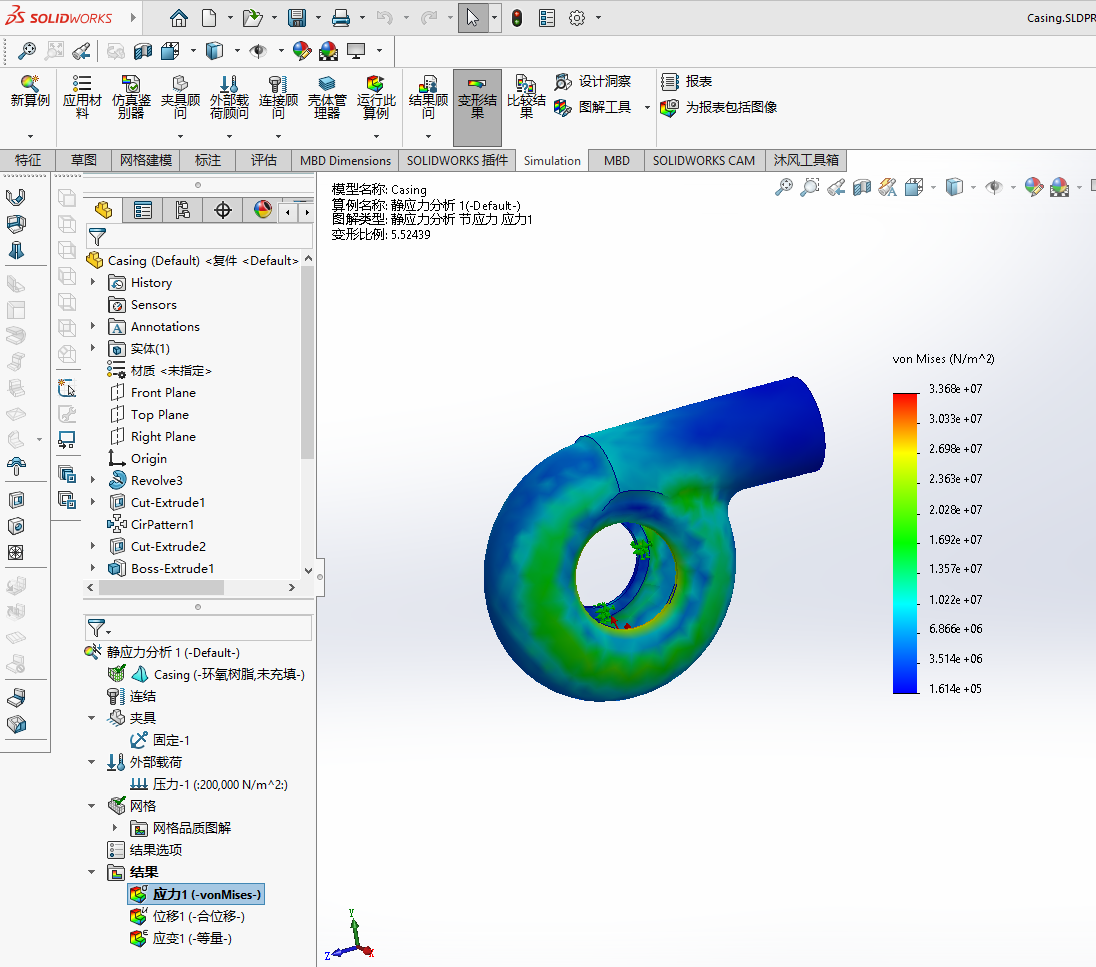Click the rebuild traffic light icon
This screenshot has height=967, width=1096.
[517, 18]
